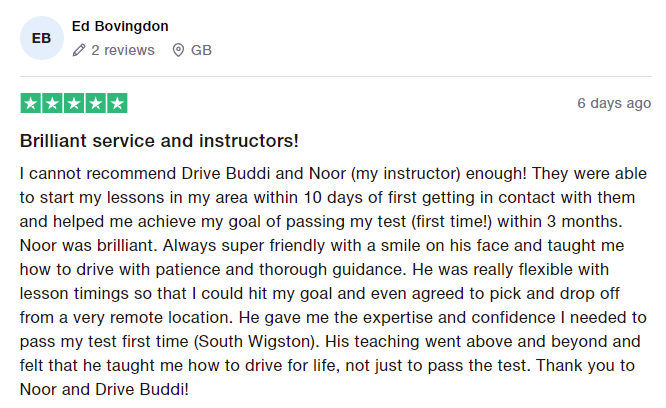Click the "2 reviews" count text

point(123,50)
